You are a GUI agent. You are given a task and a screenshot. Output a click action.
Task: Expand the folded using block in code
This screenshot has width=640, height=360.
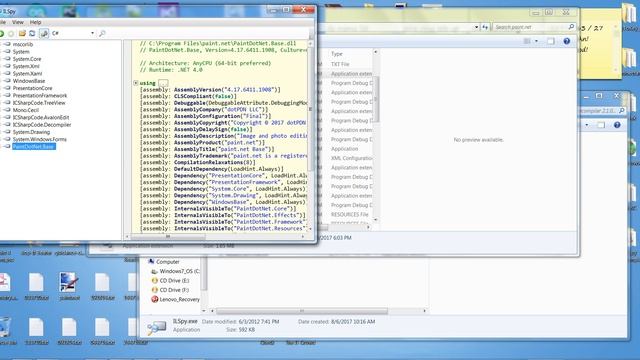tap(136, 83)
